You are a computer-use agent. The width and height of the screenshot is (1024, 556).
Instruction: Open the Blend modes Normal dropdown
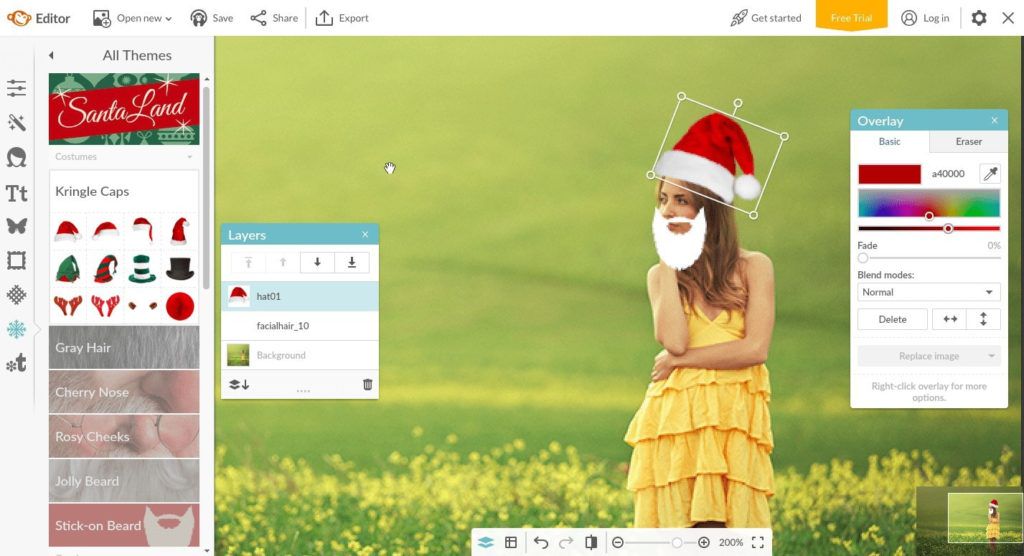coord(928,292)
